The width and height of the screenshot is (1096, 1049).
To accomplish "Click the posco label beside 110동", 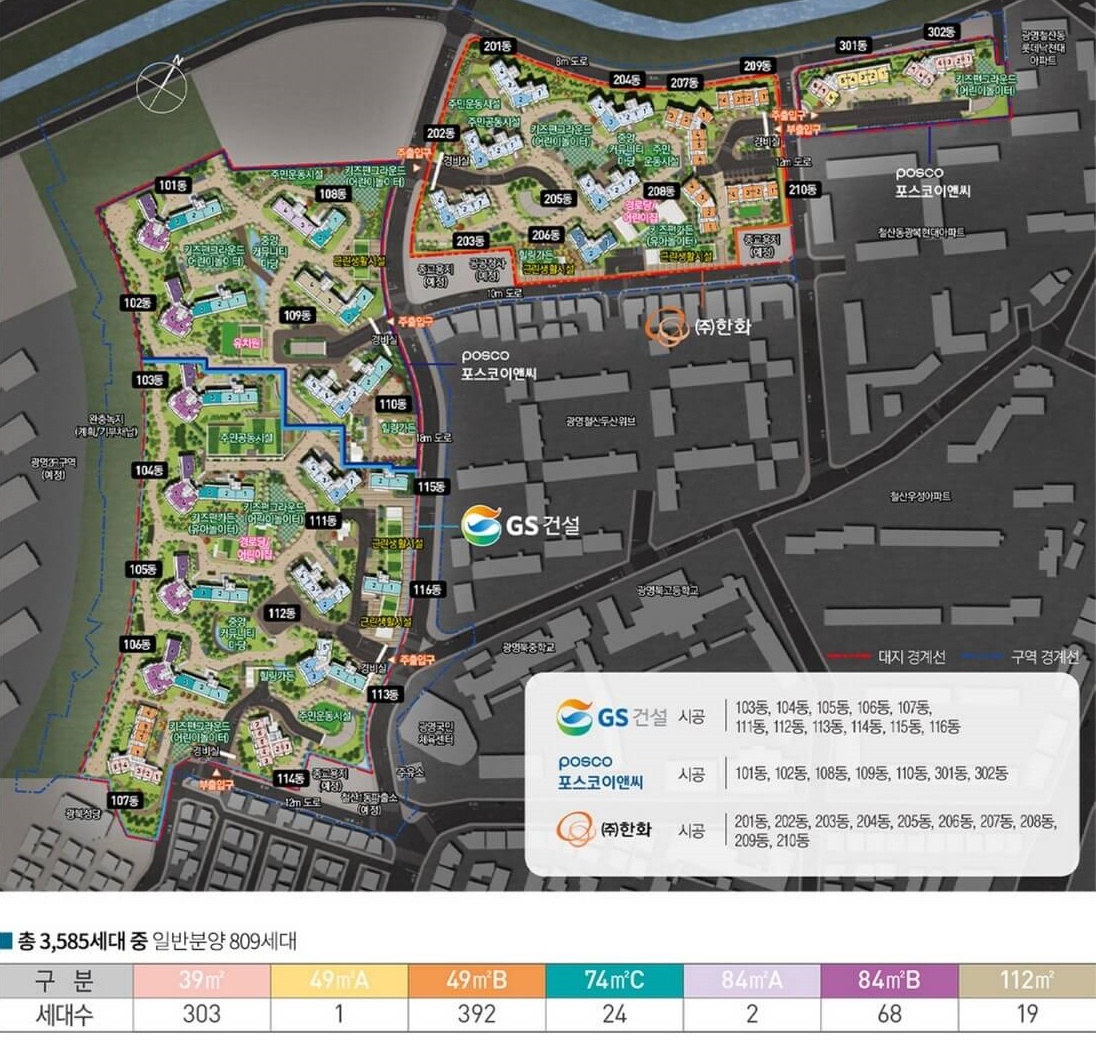I will click(x=498, y=364).
